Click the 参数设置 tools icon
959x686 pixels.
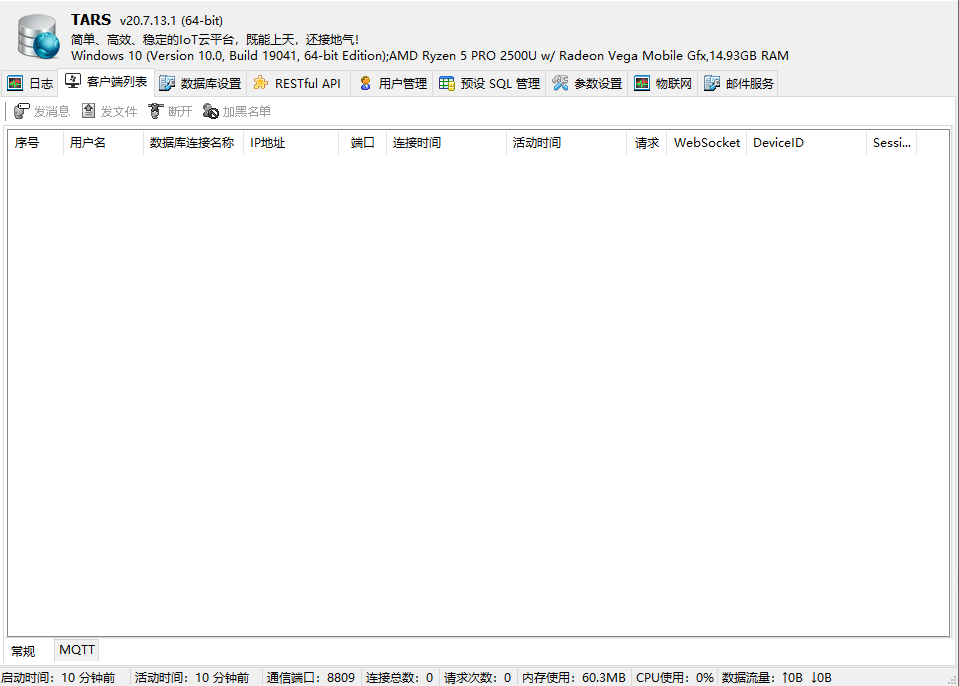click(560, 83)
